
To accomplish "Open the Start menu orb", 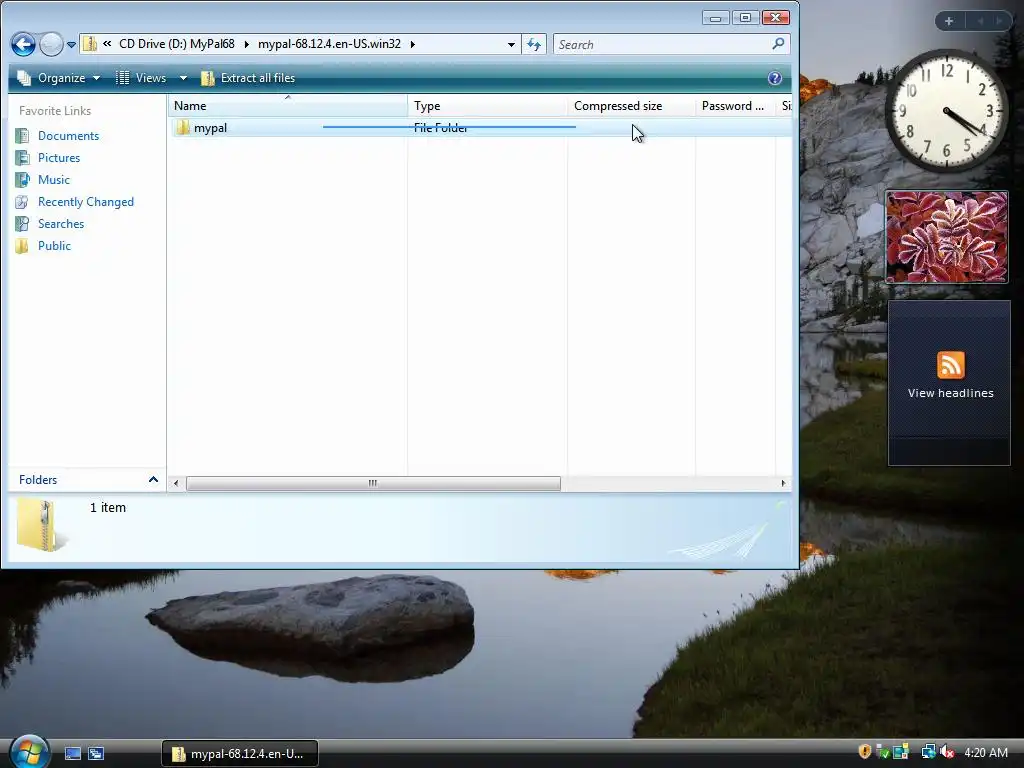I will click(29, 752).
